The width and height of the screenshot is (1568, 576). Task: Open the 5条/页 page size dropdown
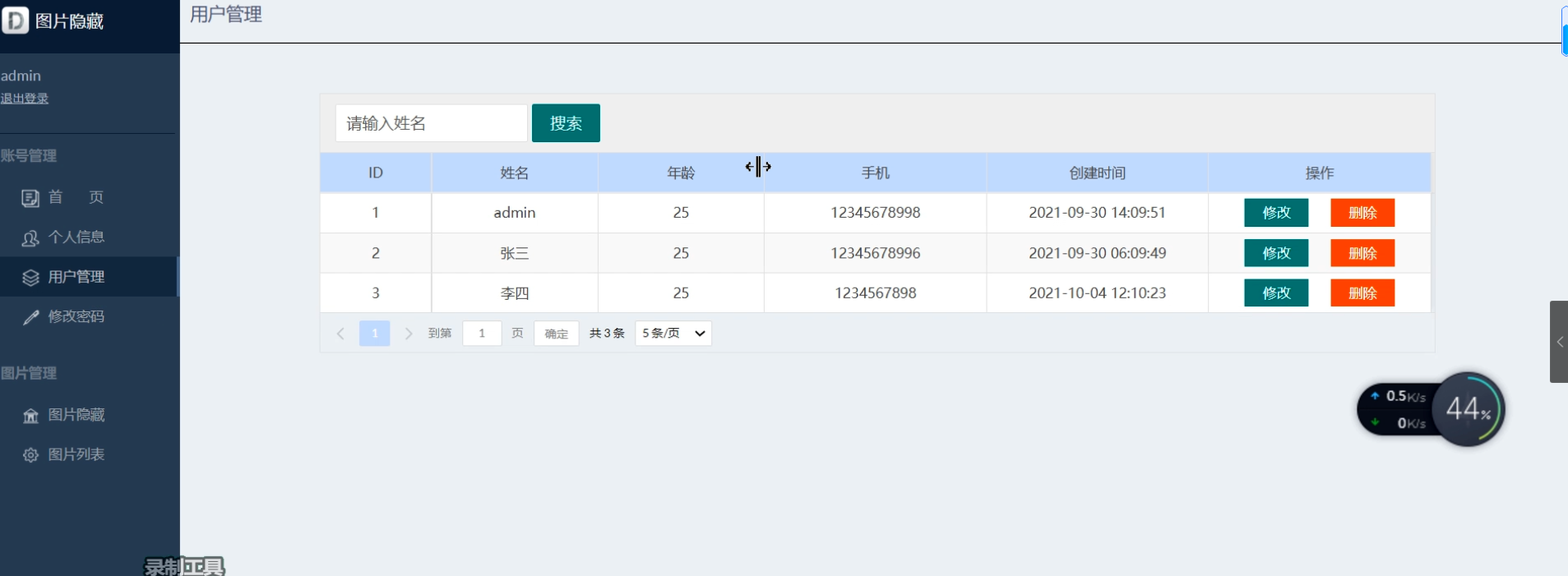tap(673, 333)
